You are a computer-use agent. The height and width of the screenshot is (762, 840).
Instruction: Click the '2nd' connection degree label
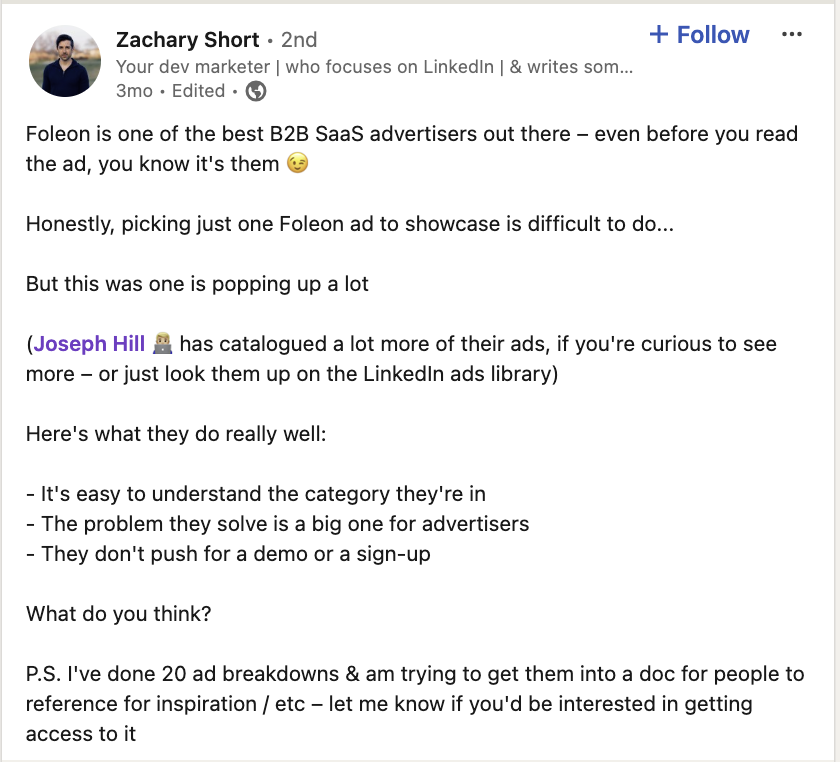pos(299,40)
